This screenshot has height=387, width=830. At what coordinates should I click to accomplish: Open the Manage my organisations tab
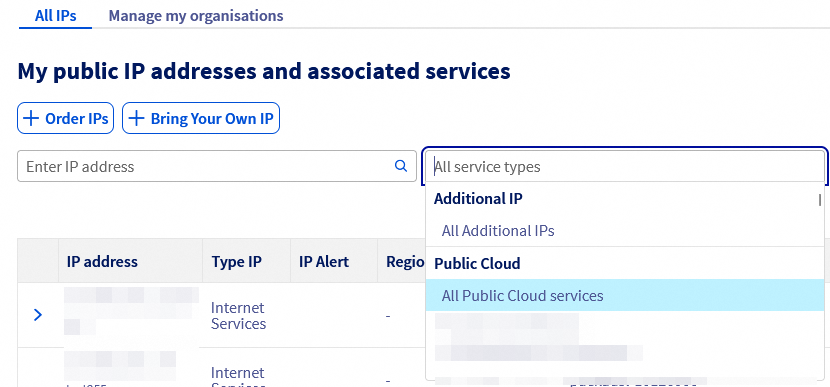196,15
